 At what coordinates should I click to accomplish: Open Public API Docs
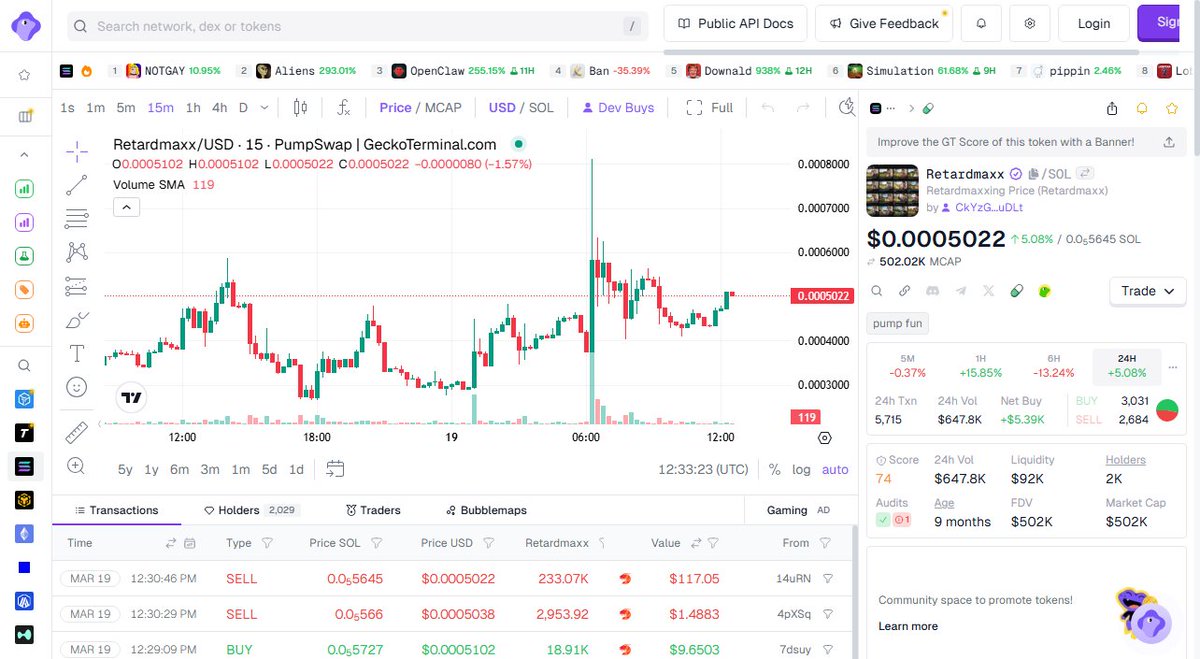click(735, 23)
